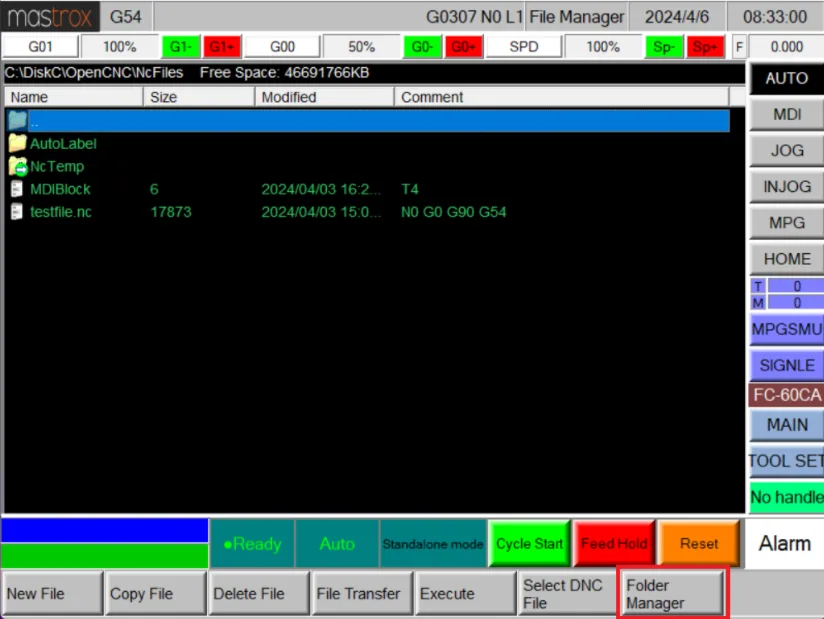Select the NcTemp folder row
Screen dimensions: 824x619
[367, 166]
